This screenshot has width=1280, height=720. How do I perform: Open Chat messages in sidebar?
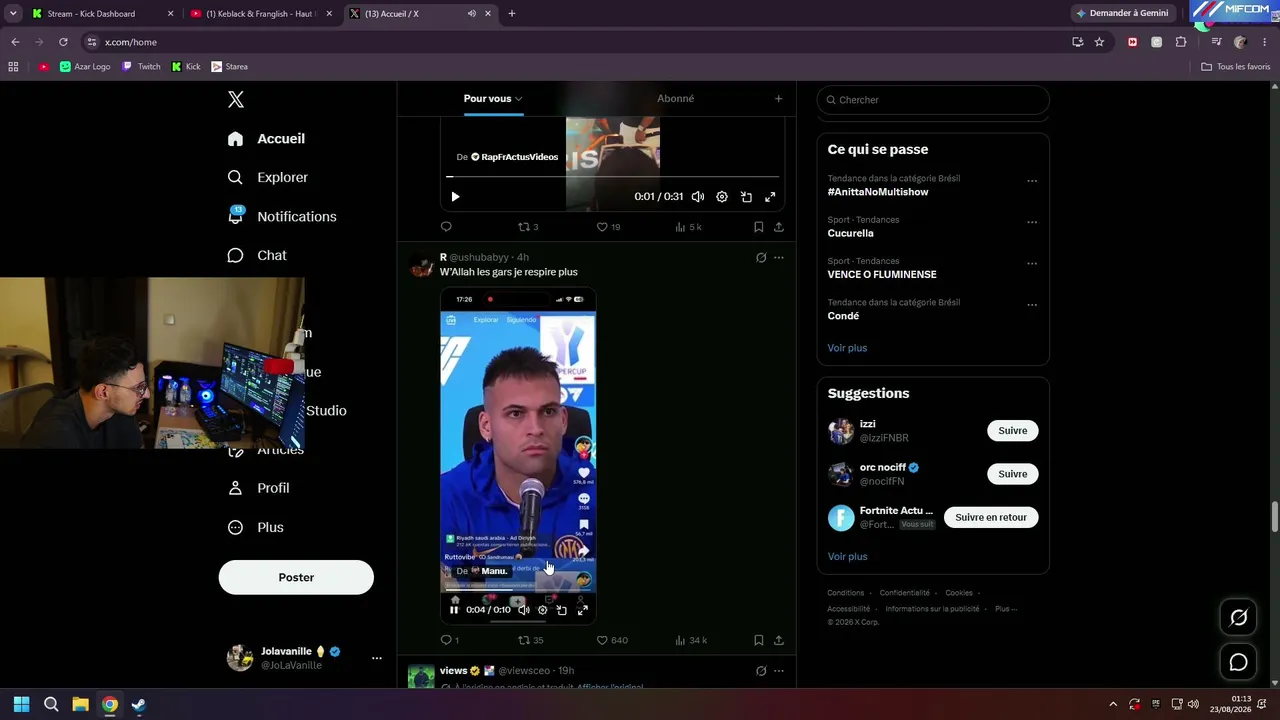coord(257,255)
